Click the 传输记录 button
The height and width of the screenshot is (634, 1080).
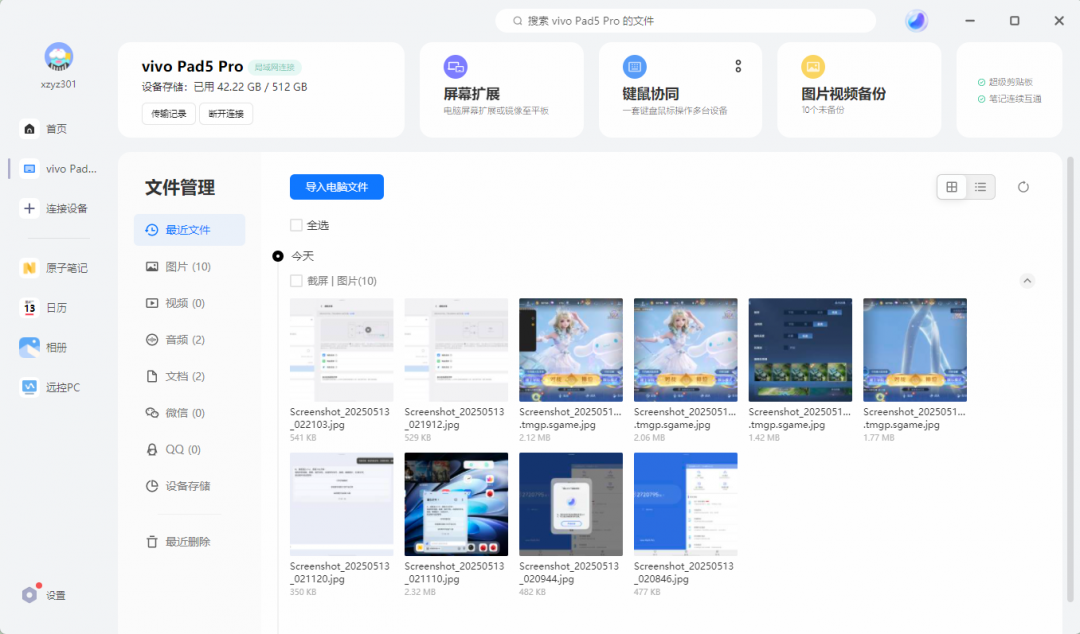(x=169, y=114)
